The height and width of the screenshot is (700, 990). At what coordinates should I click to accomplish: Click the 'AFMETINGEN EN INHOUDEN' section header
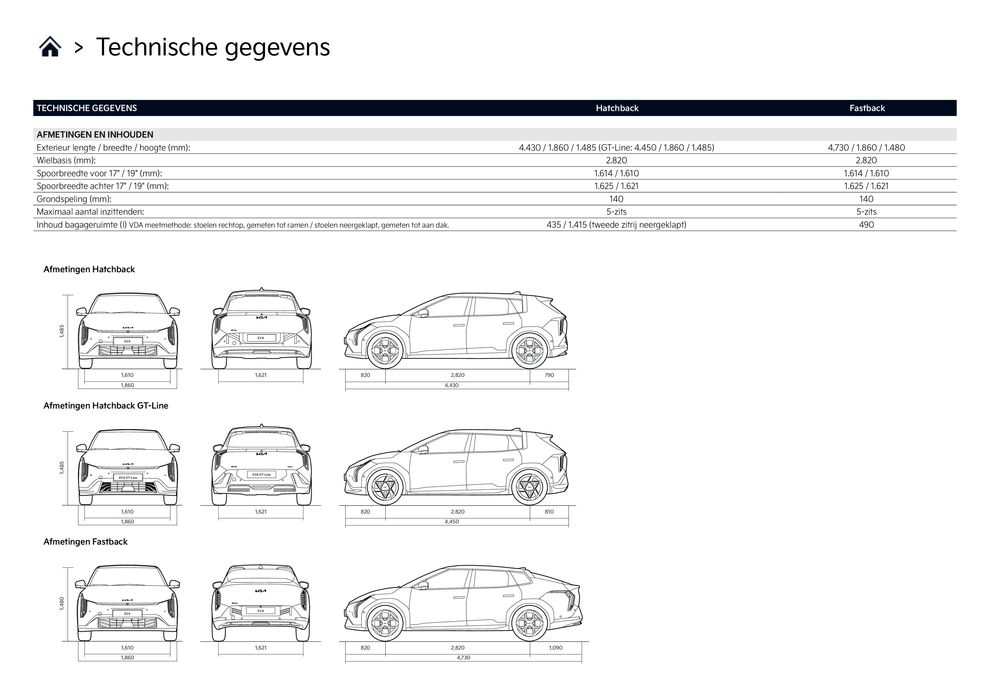click(94, 134)
